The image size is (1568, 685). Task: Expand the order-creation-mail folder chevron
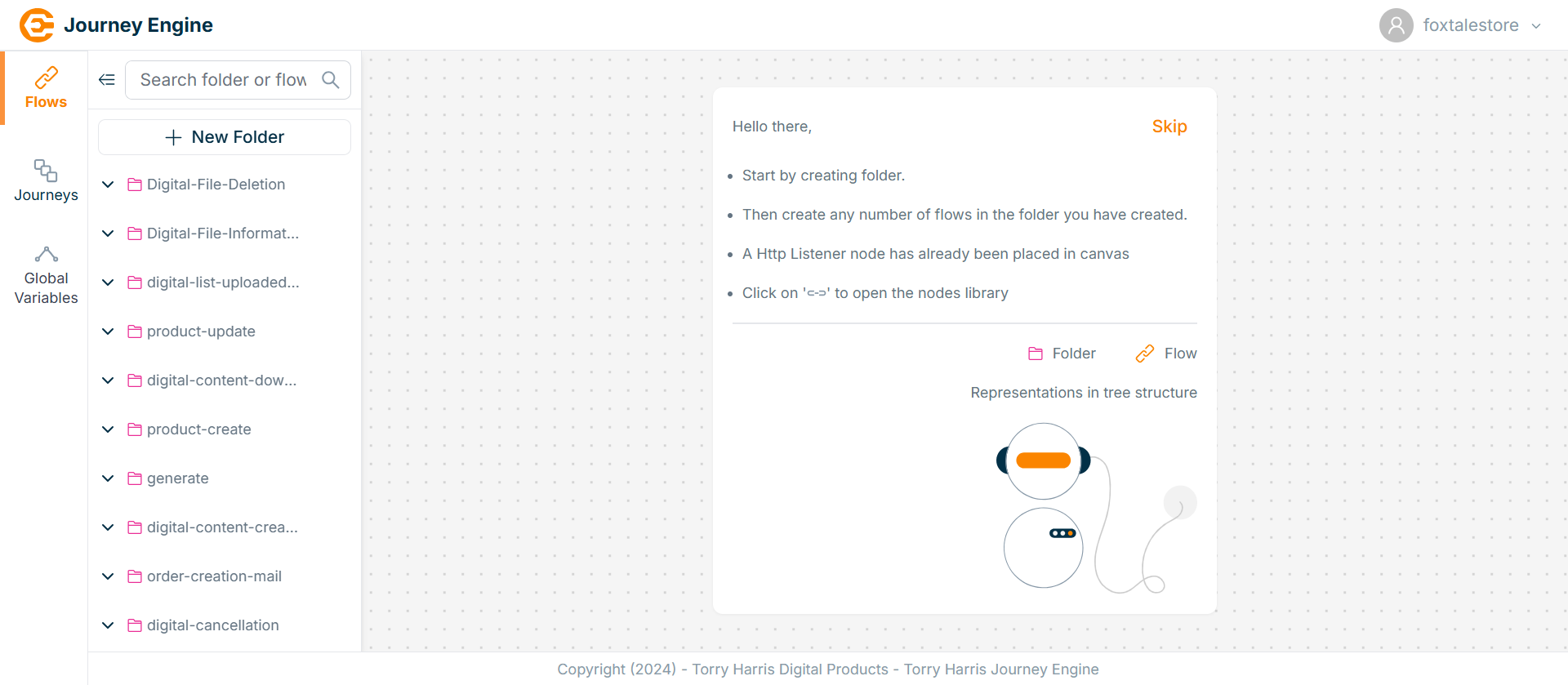[108, 576]
